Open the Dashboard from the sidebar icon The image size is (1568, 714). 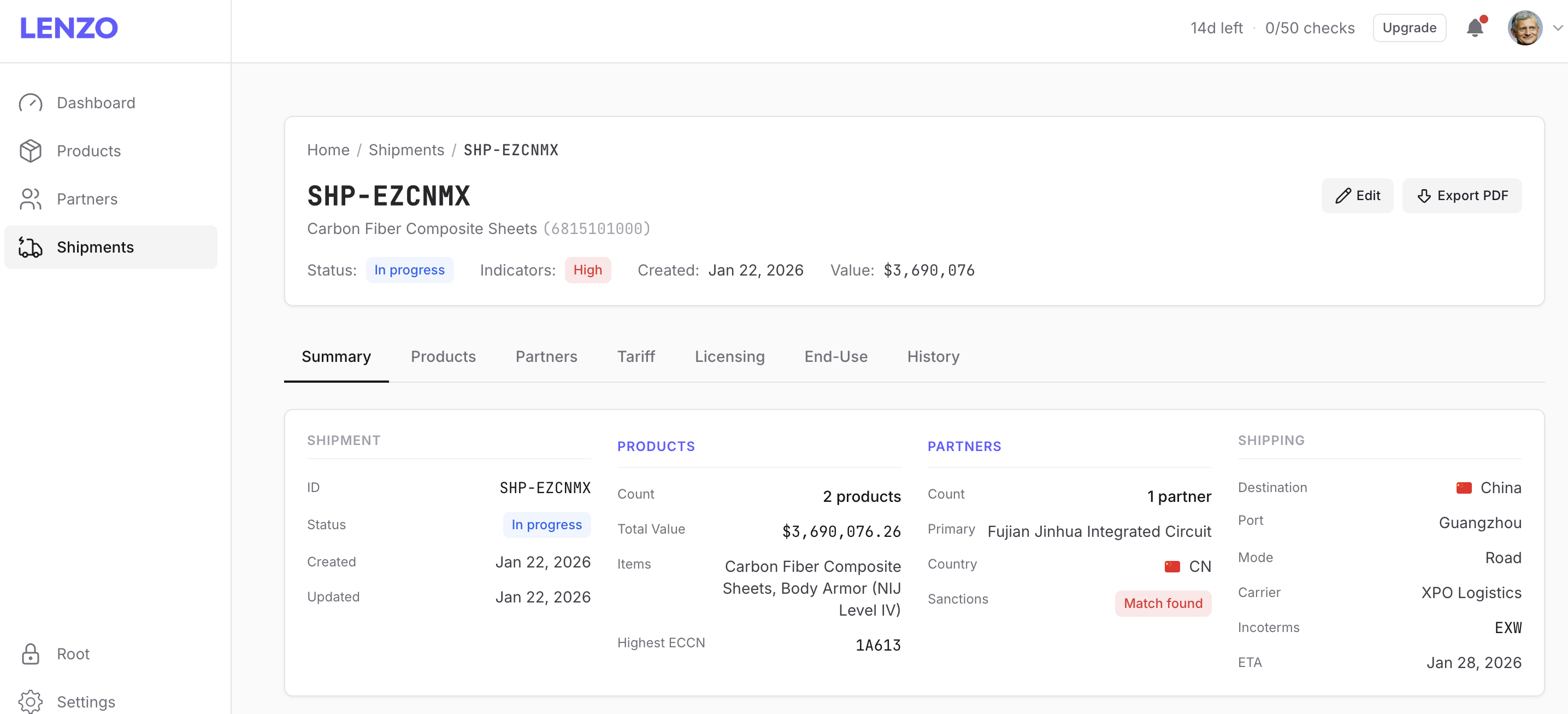[x=31, y=102]
